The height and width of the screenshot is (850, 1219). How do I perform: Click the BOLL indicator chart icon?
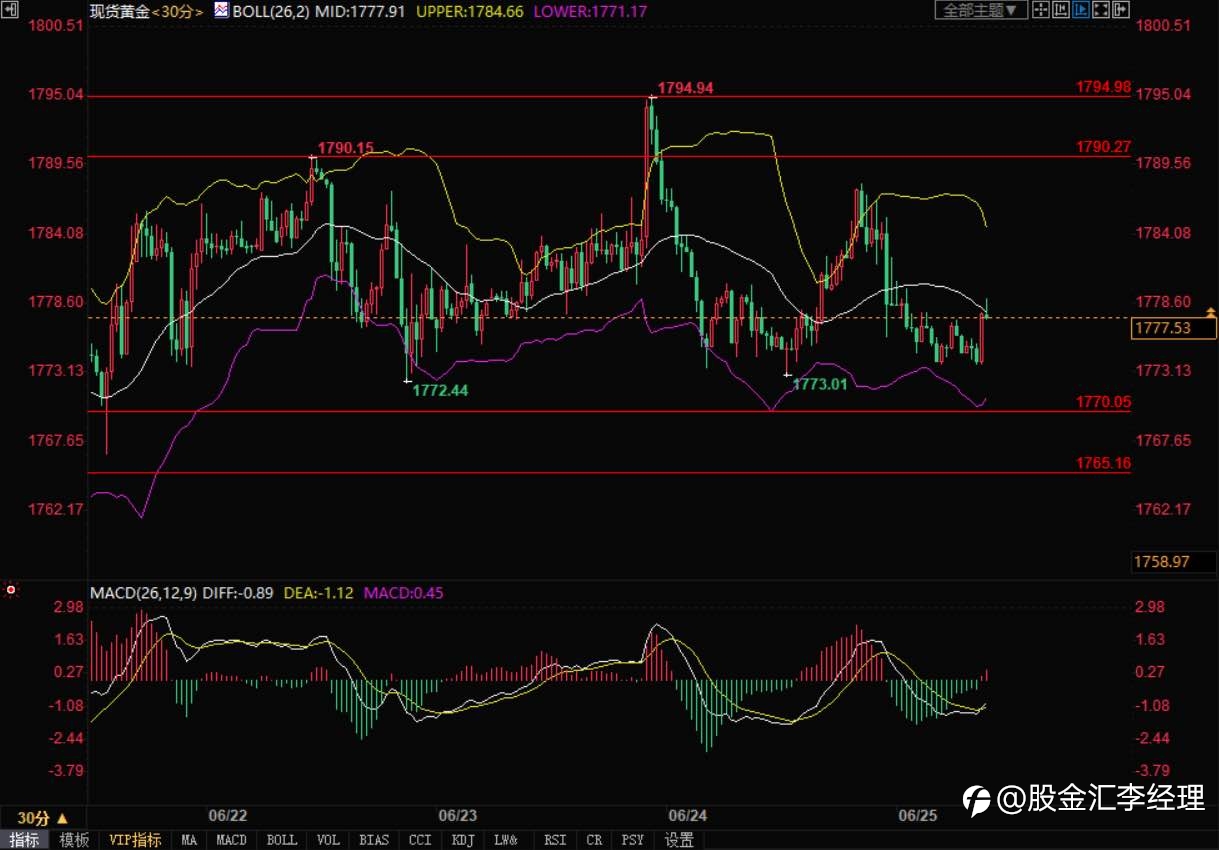[221, 10]
